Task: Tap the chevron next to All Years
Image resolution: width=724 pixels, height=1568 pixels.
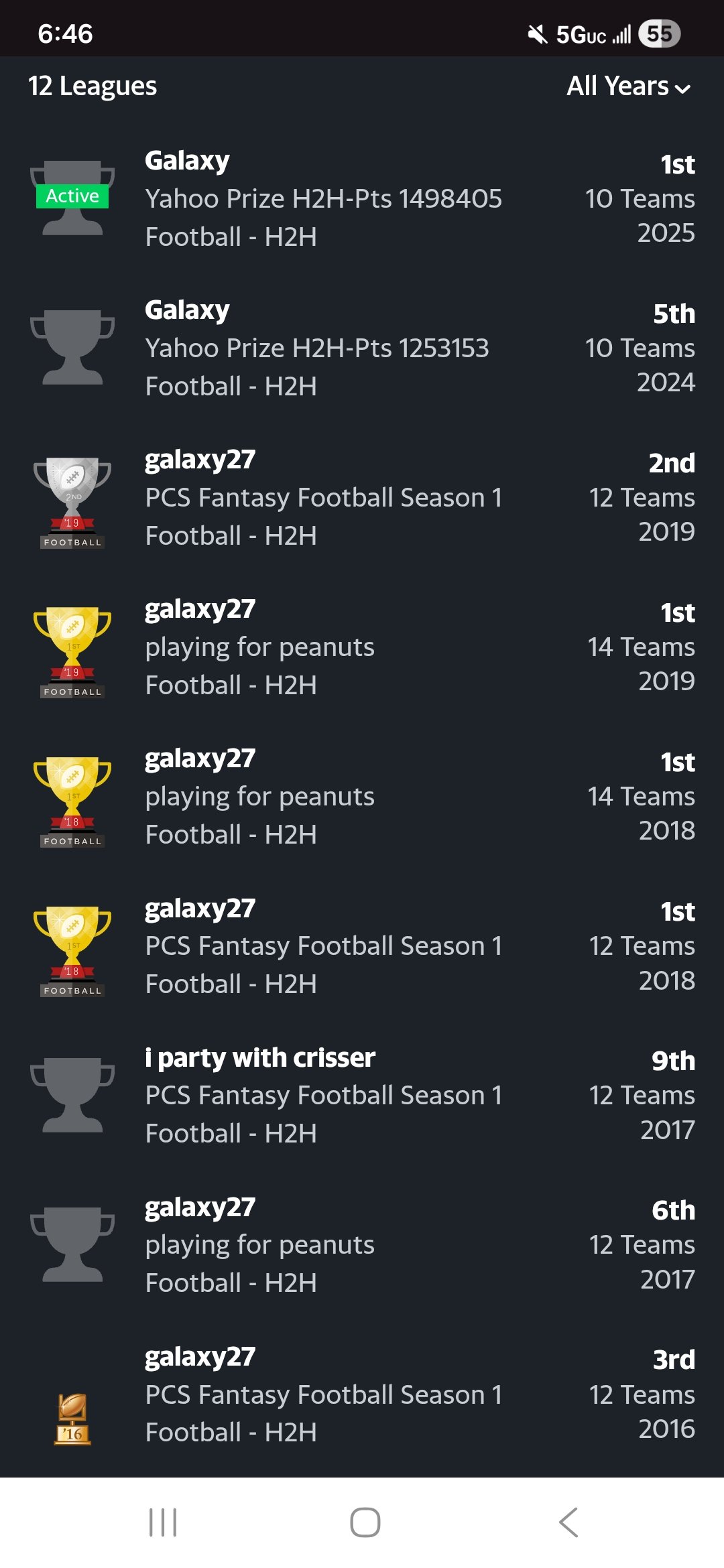Action: (683, 88)
